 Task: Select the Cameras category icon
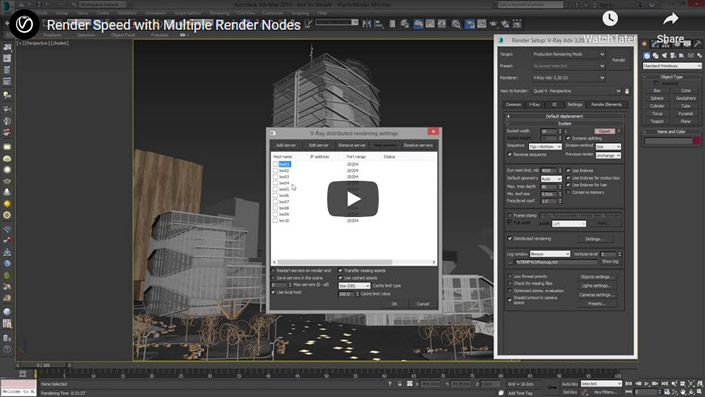point(673,55)
